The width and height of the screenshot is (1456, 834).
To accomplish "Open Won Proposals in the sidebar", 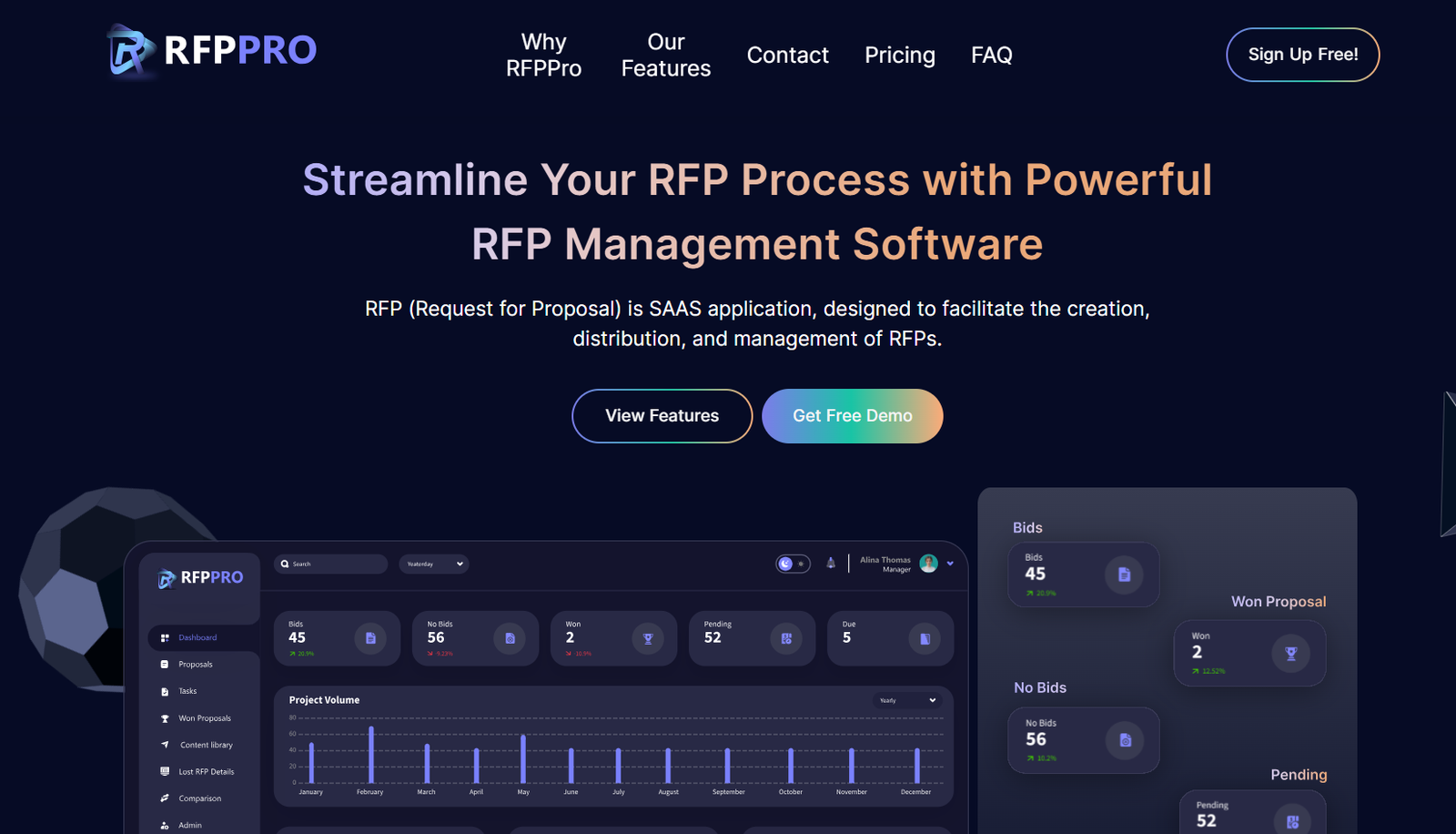I will point(203,718).
